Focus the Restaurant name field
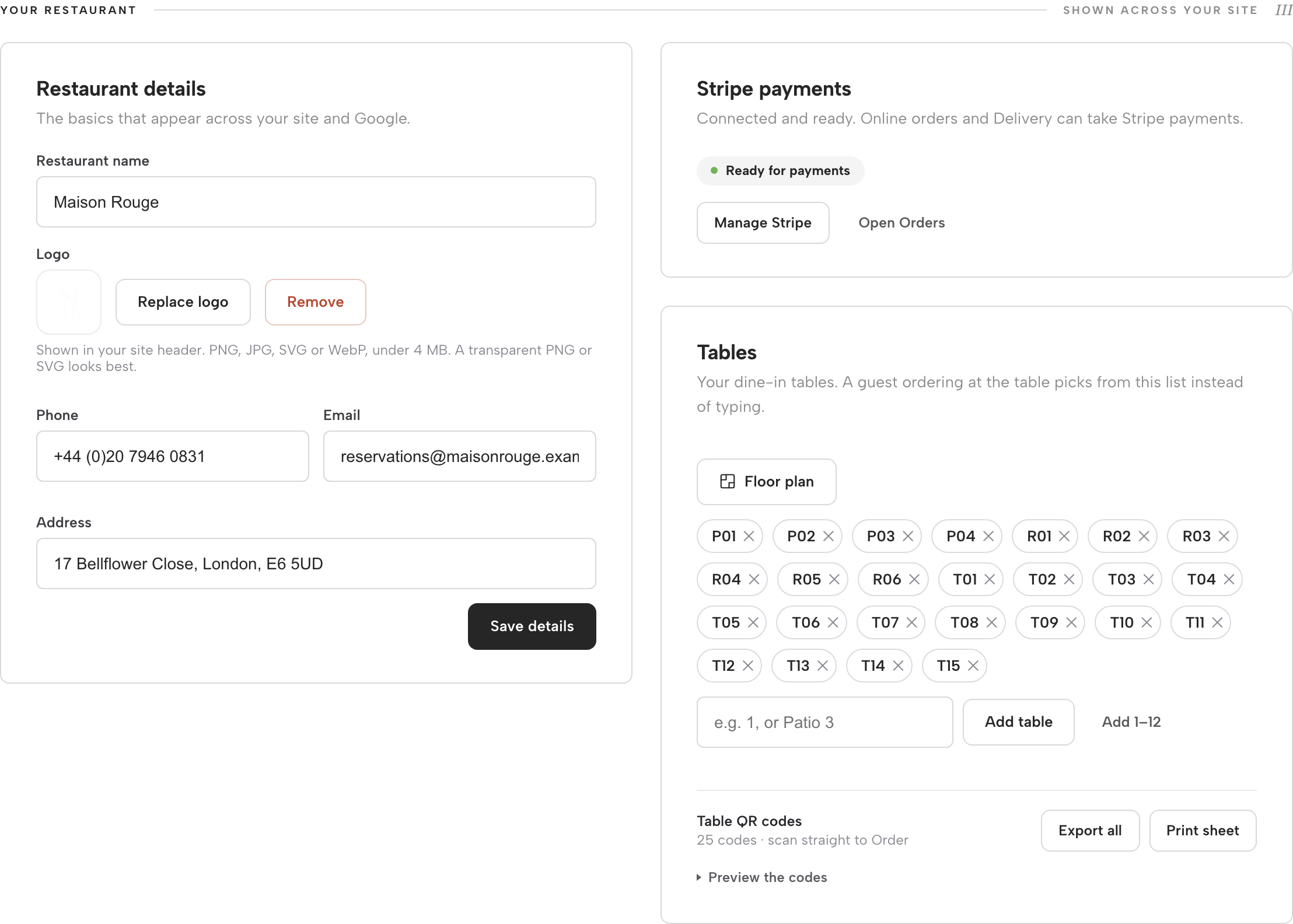This screenshot has height=924, width=1293. (x=316, y=202)
